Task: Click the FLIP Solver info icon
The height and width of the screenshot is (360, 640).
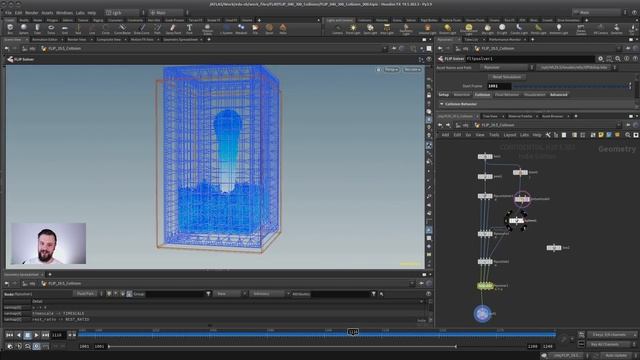Action: pos(627,59)
